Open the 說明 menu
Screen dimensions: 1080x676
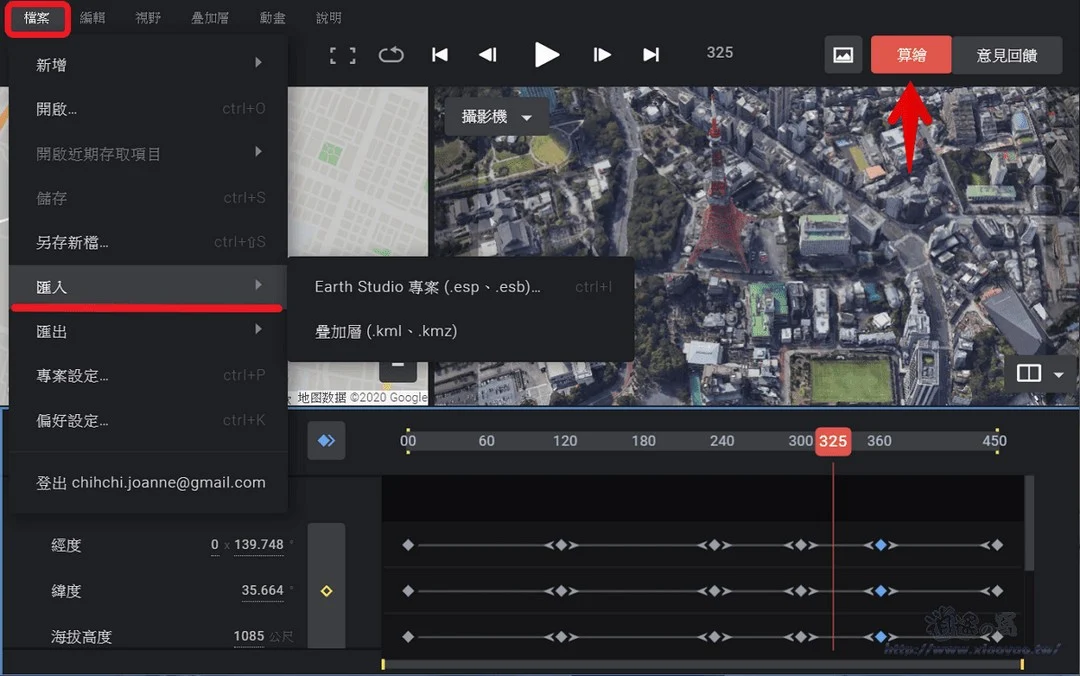coord(329,18)
